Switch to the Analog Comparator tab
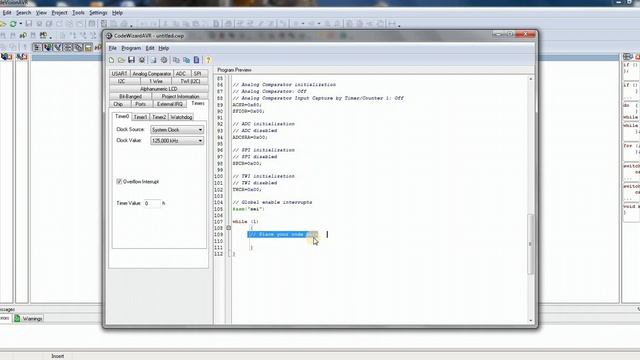 (151, 73)
